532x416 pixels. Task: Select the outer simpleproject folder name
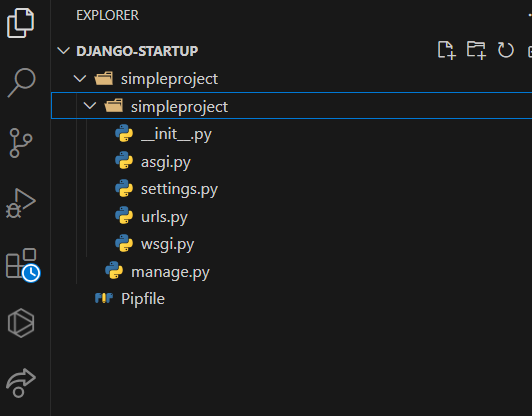(169, 79)
